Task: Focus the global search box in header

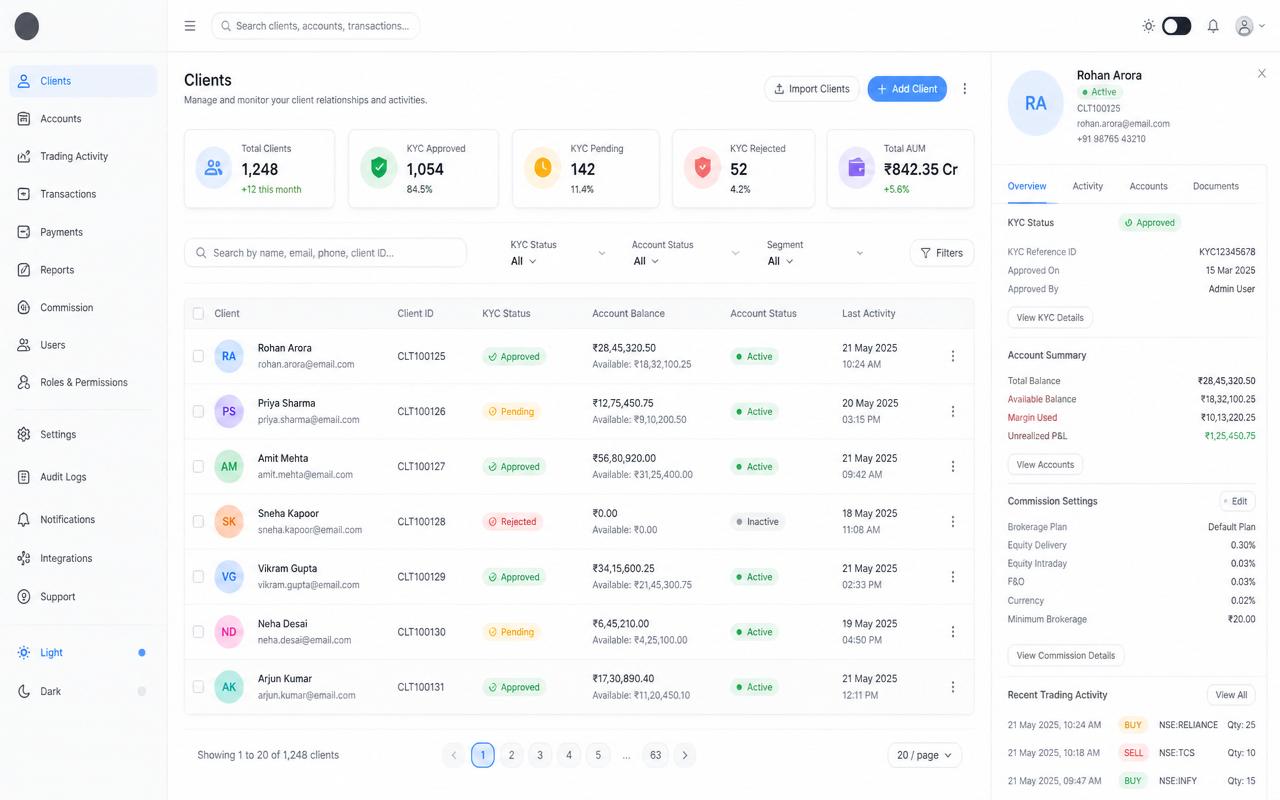Action: click(x=315, y=26)
